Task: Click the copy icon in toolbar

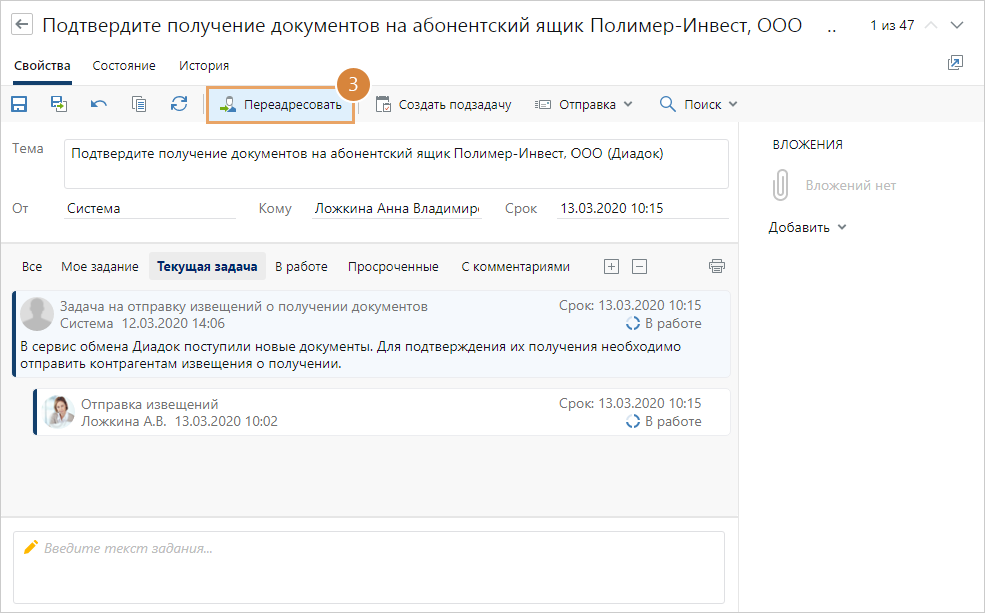Action: (139, 104)
